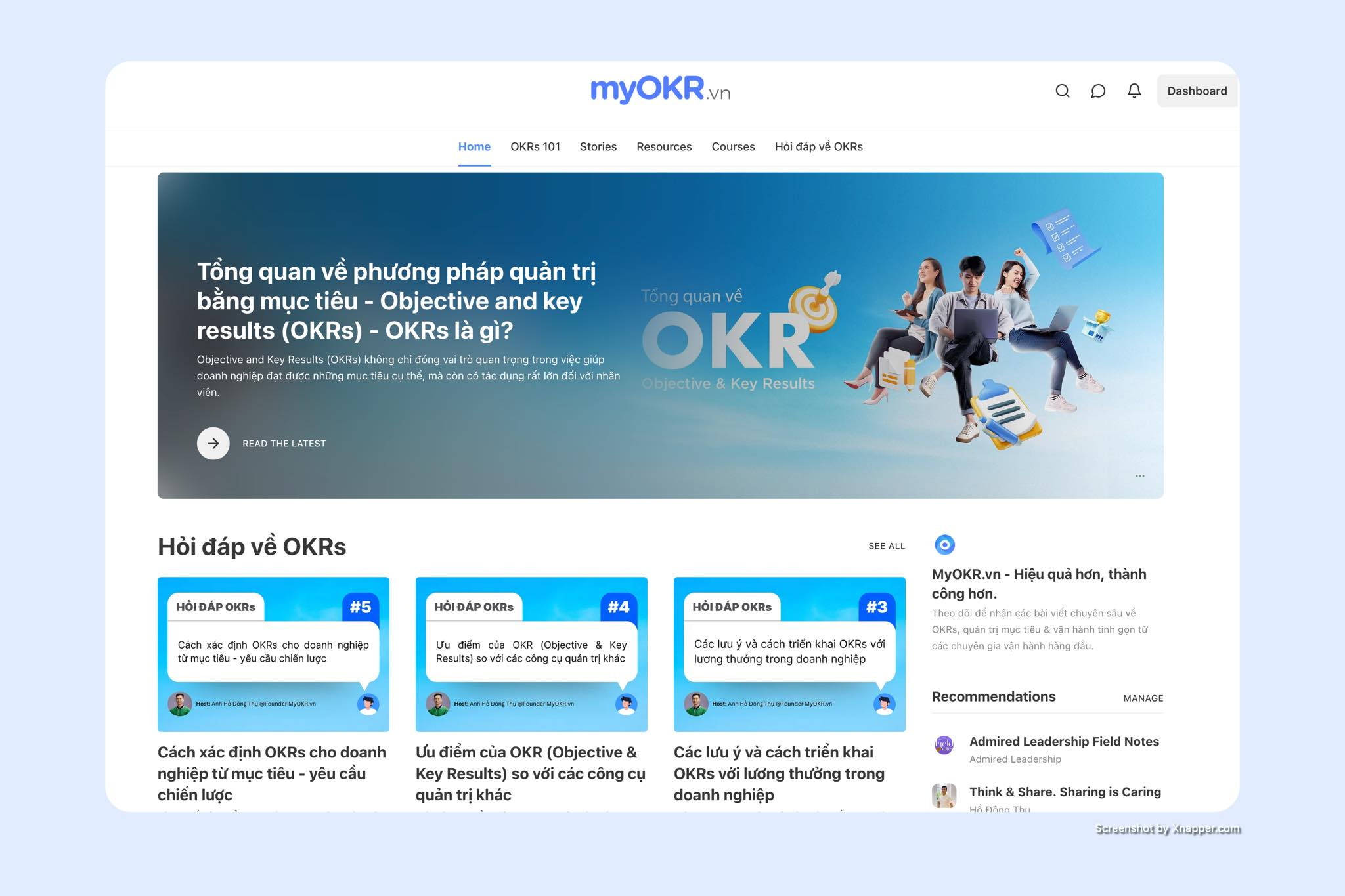
Task: Open the #4 Hỏi đáp OKRs thumbnail
Action: tap(531, 654)
